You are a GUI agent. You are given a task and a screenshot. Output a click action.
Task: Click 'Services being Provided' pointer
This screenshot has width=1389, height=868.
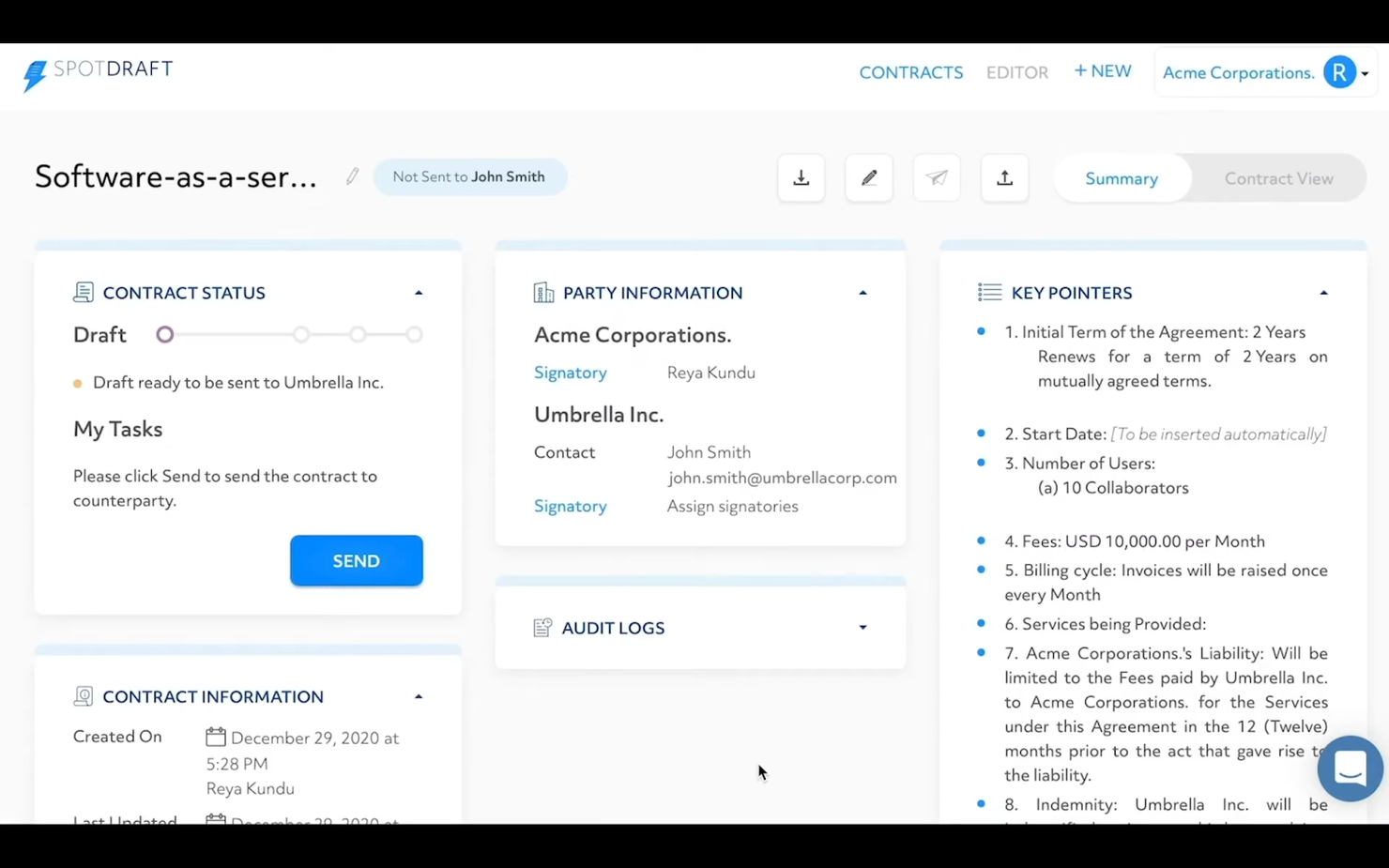(x=1106, y=624)
